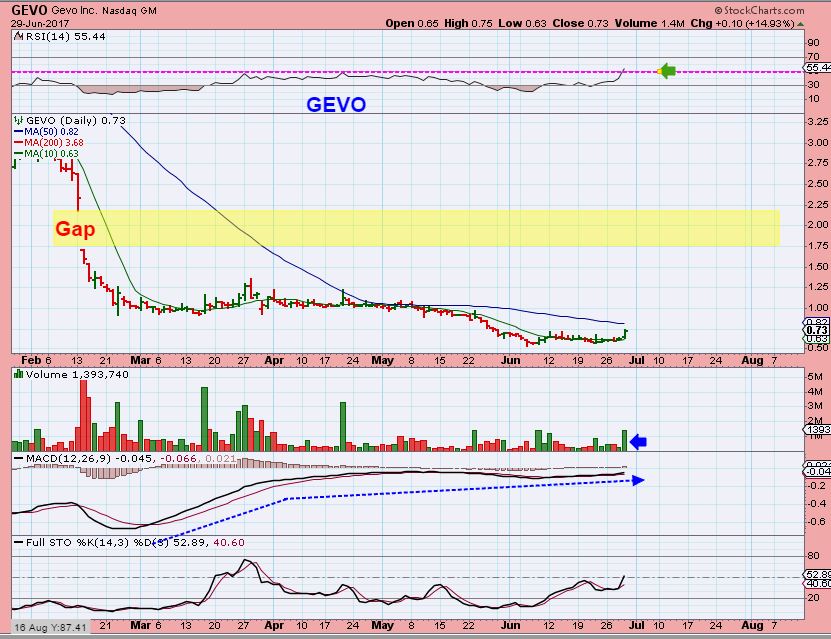Click the bold 0.73 price tag on axis
The width and height of the screenshot is (831, 639).
pyautogui.click(x=818, y=330)
